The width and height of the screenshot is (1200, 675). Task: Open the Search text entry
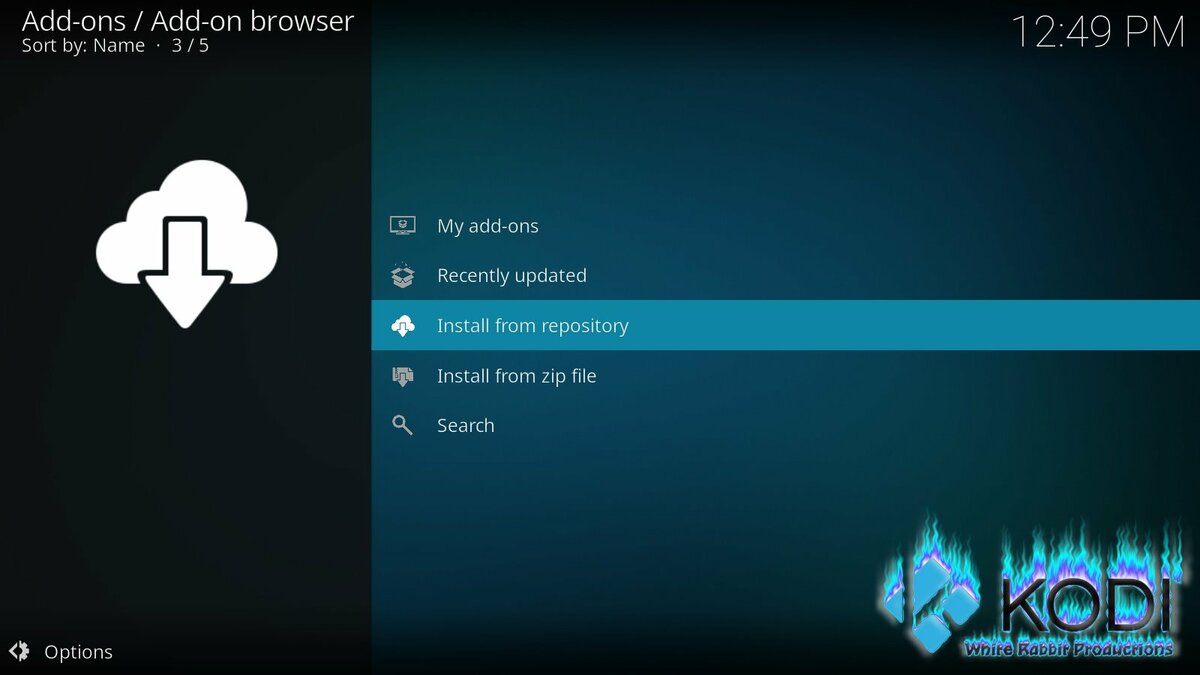point(465,426)
